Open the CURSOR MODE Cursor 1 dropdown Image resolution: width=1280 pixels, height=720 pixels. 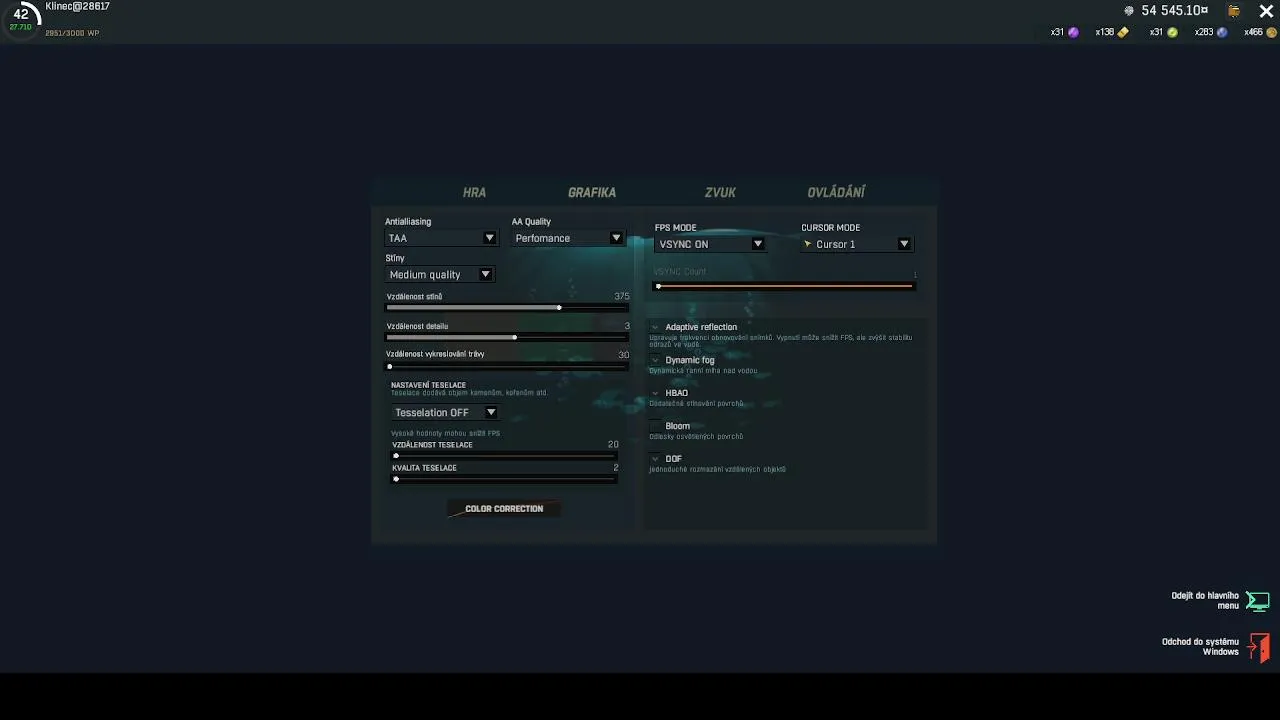pos(856,244)
